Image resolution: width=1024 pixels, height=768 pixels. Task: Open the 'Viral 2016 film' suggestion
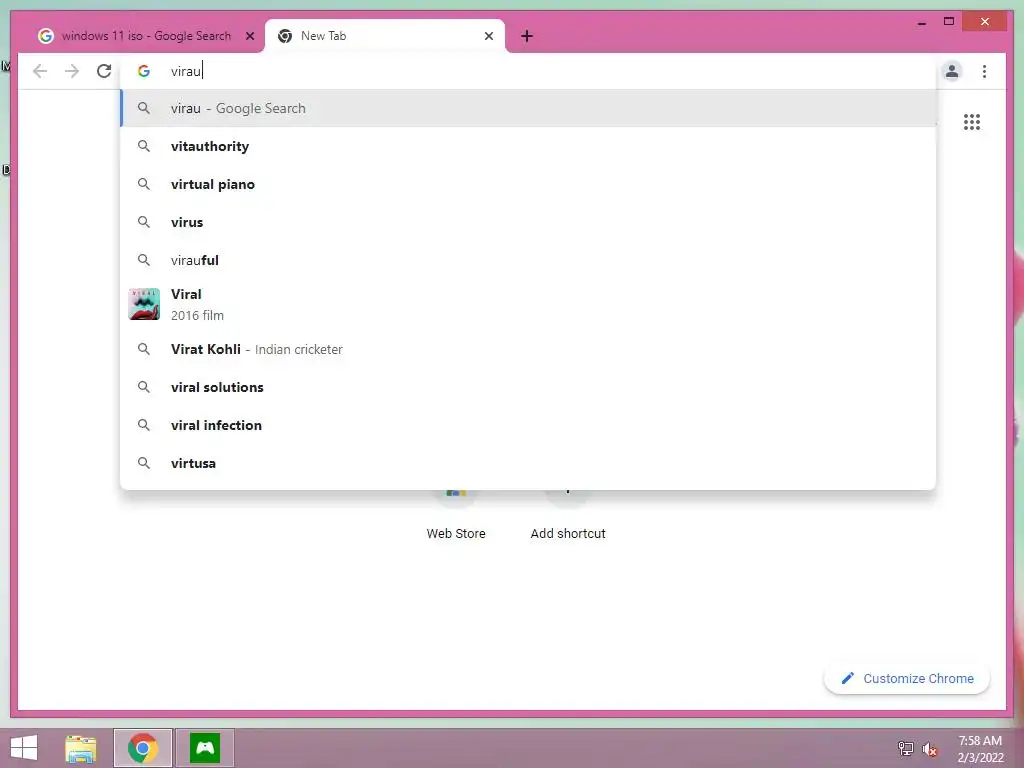[x=528, y=304]
